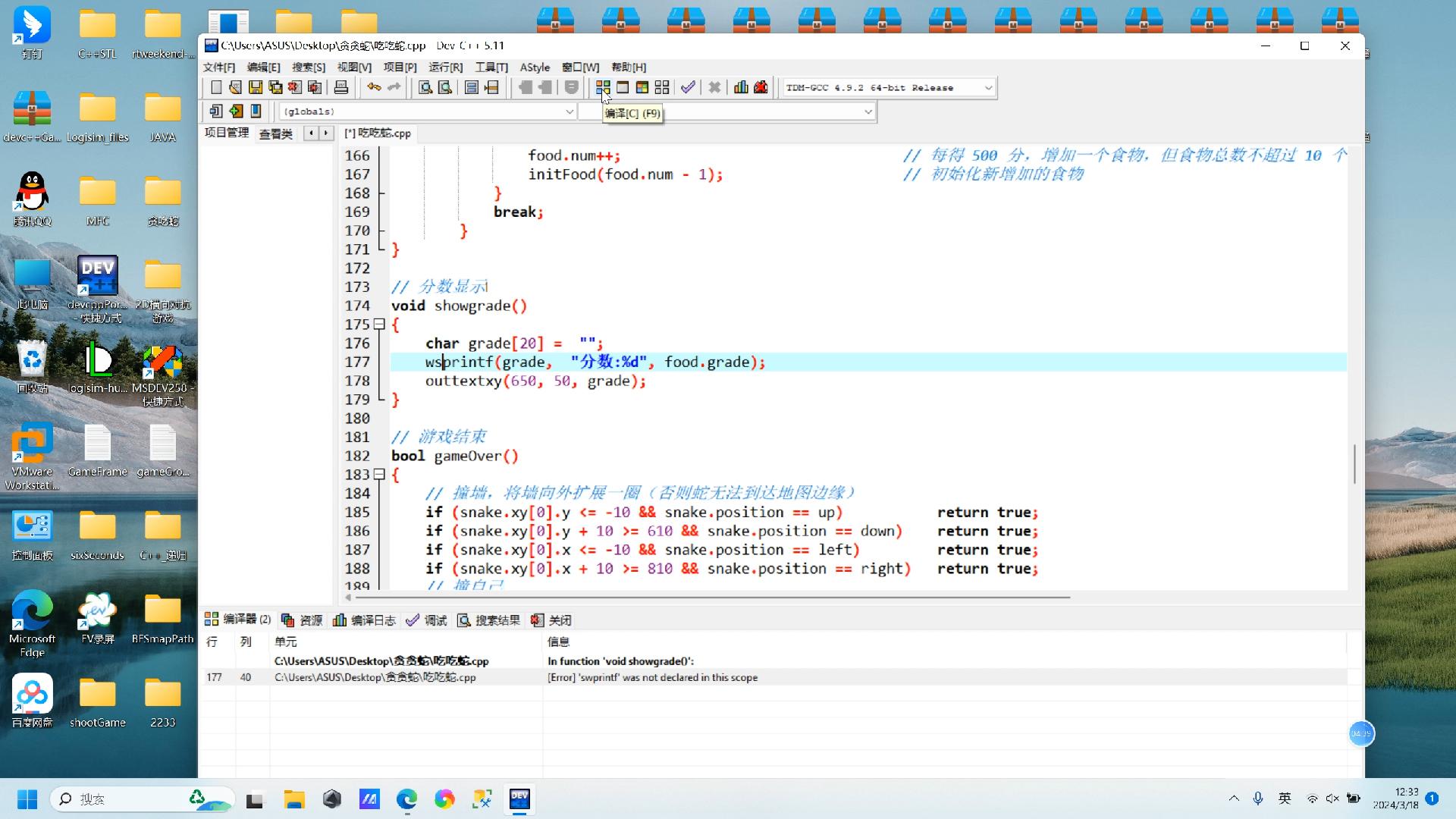Click the Save All toolbar icon
Screen dimensions: 1456x819
pyautogui.click(x=275, y=88)
